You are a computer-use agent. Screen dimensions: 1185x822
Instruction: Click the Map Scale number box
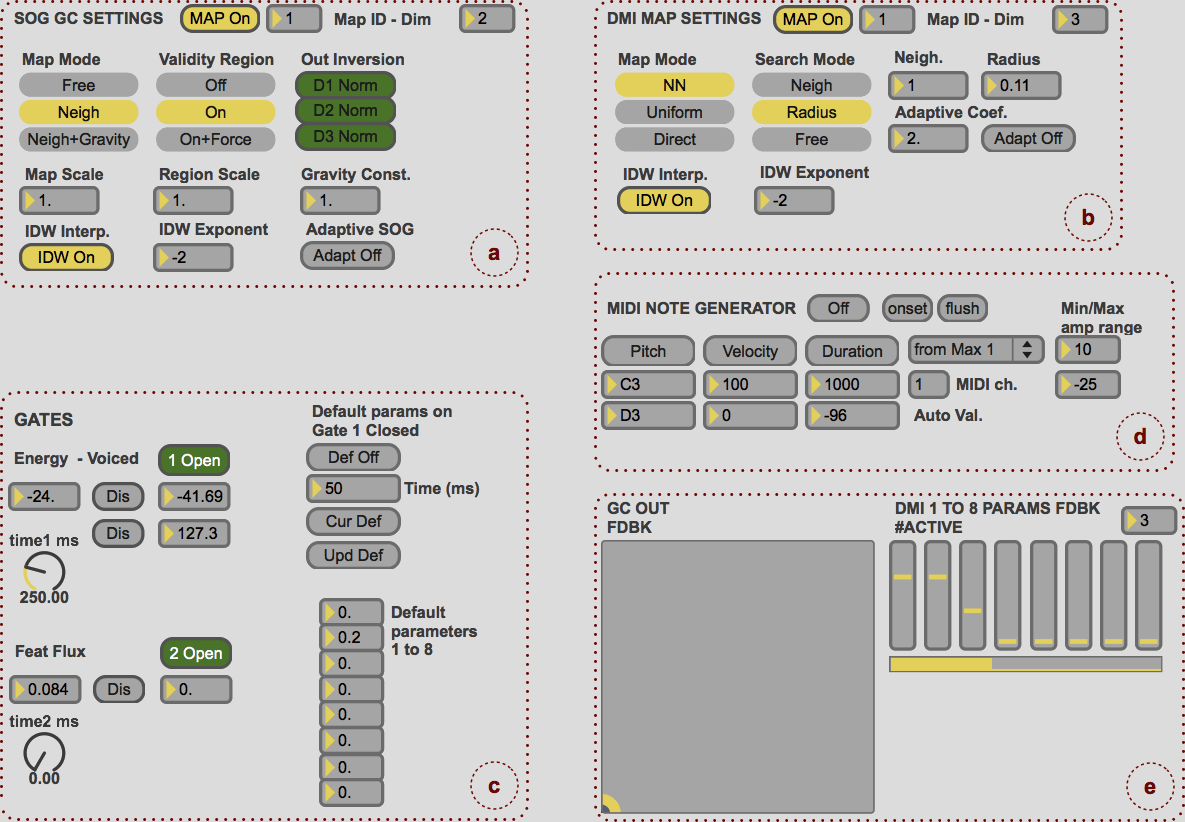(59, 201)
